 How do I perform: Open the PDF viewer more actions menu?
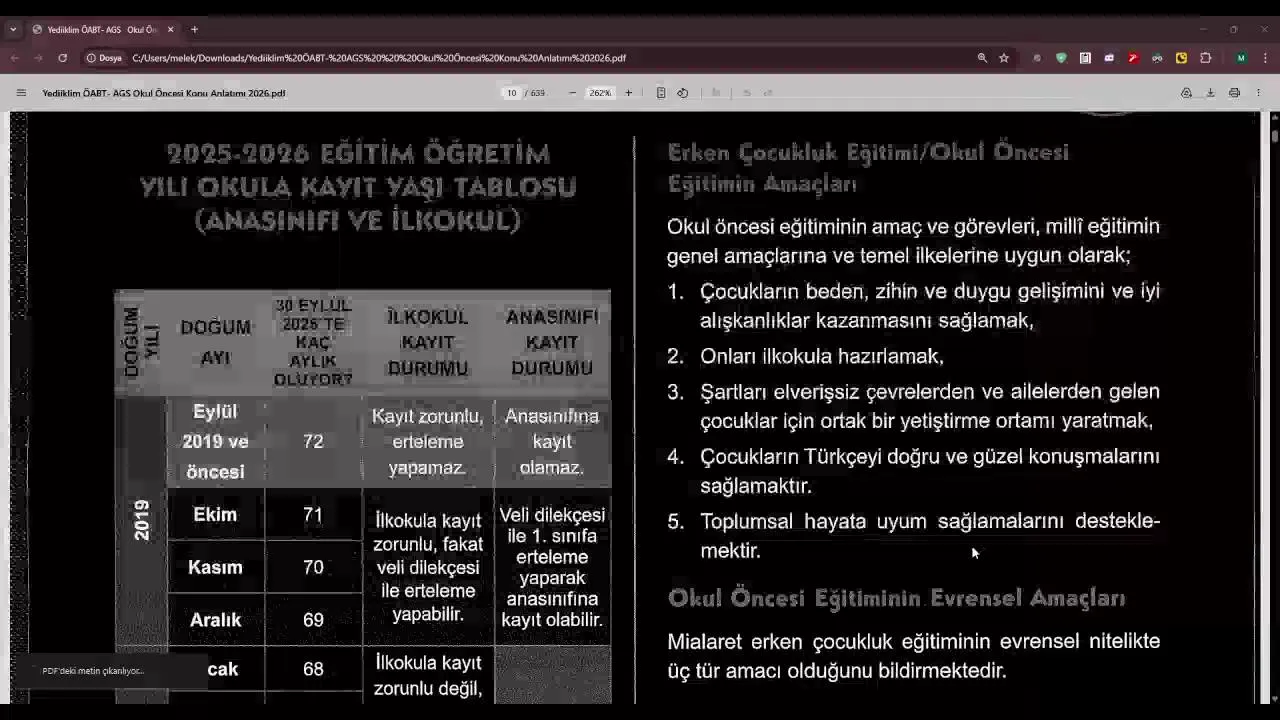(1259, 93)
